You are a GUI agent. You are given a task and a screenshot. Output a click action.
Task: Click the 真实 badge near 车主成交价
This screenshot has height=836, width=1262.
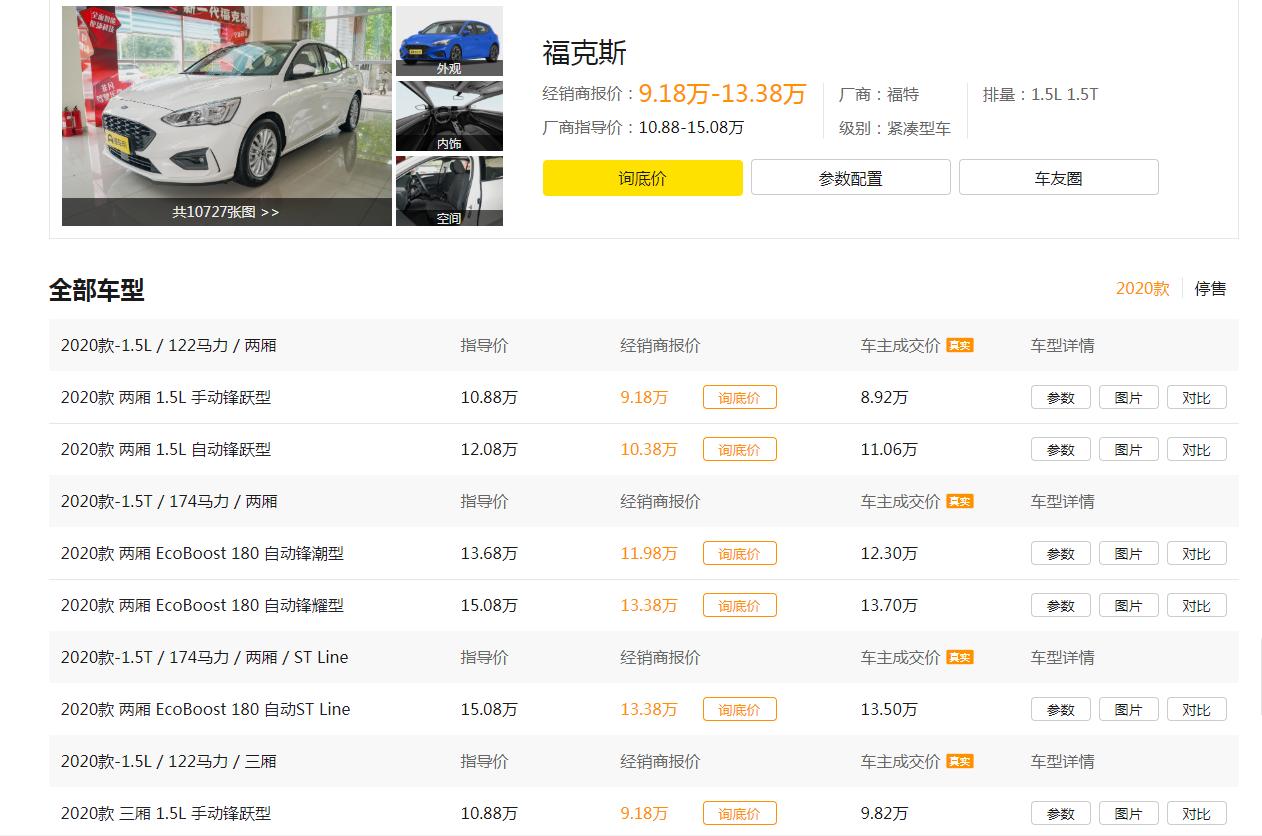point(960,345)
